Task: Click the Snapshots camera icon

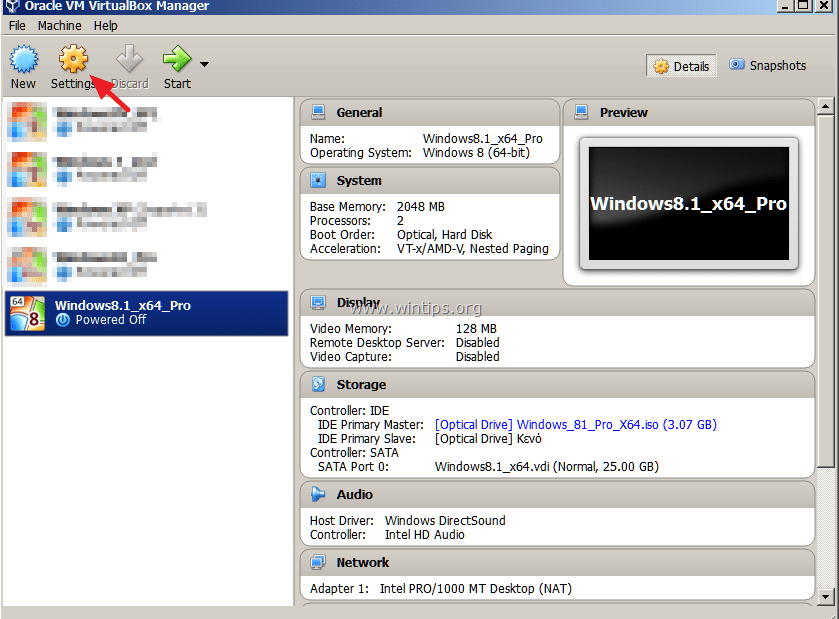Action: click(x=737, y=65)
